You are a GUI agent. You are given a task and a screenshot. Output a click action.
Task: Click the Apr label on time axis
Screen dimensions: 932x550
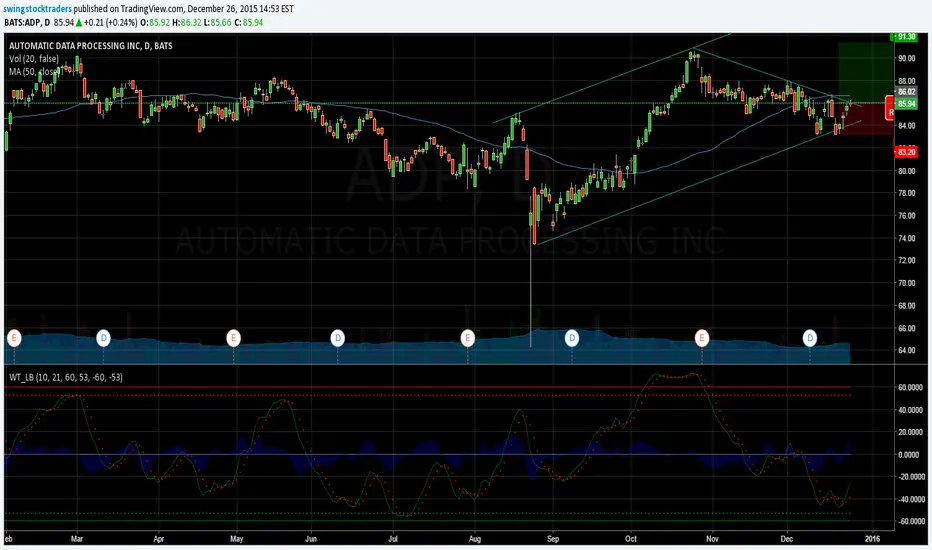(x=159, y=539)
